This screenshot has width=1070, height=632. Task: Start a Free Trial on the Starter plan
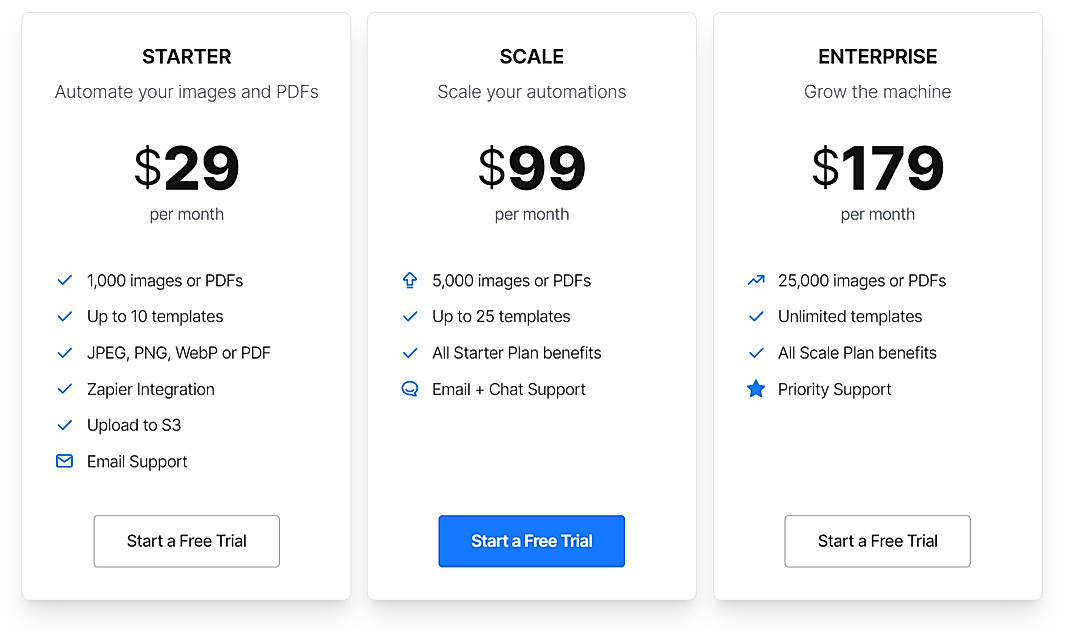(186, 541)
